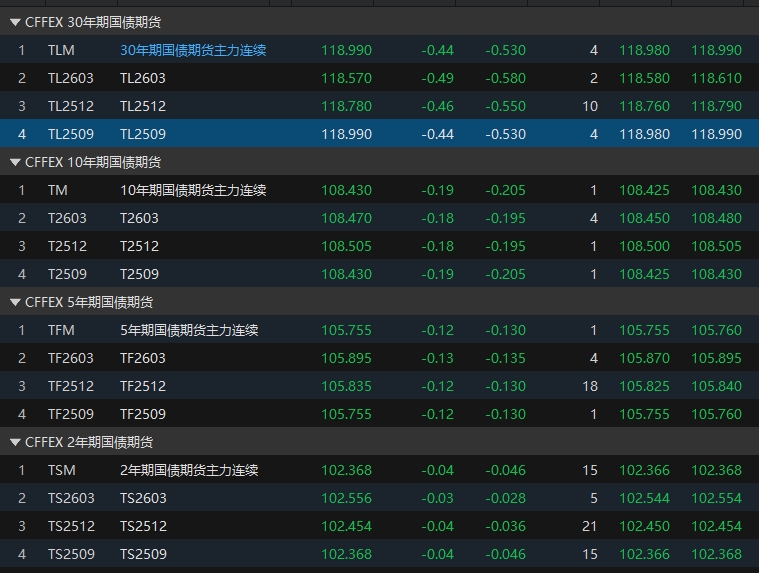
Task: Click change -0.028 in TS2603 row
Action: tap(505, 498)
